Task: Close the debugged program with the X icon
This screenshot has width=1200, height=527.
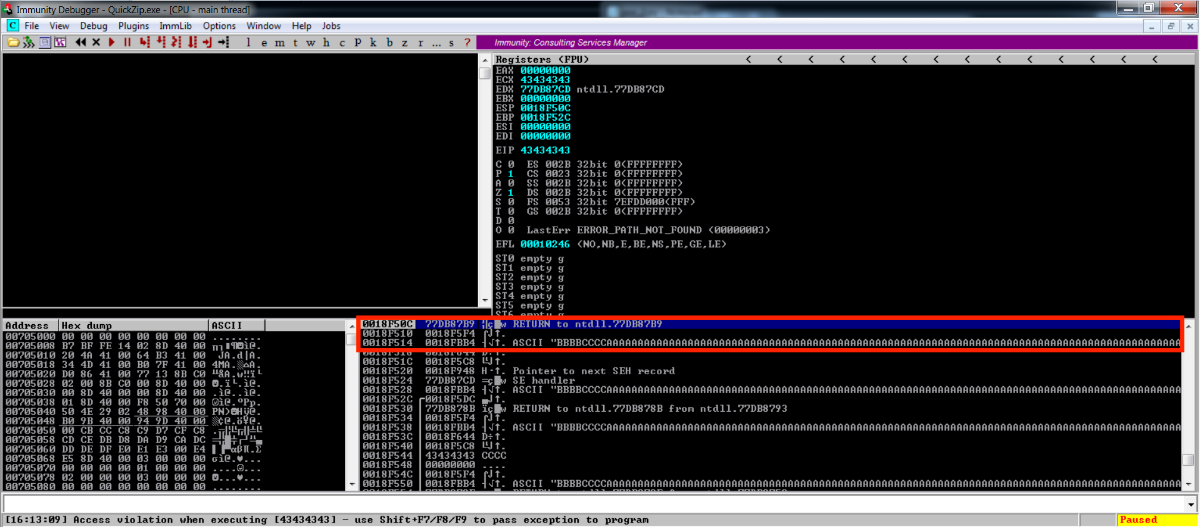Action: [96, 42]
